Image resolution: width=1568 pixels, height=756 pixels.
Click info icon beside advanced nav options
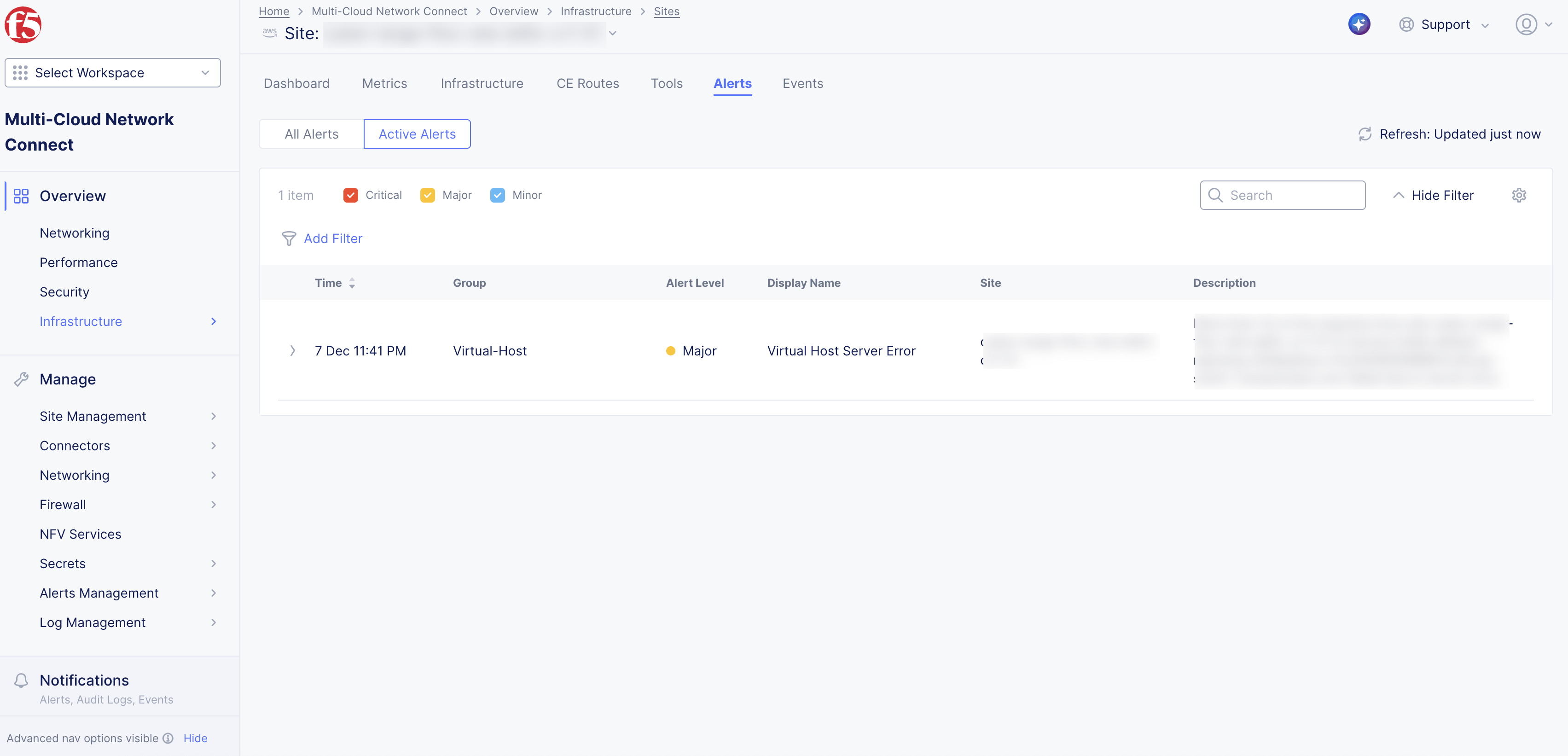[168, 739]
